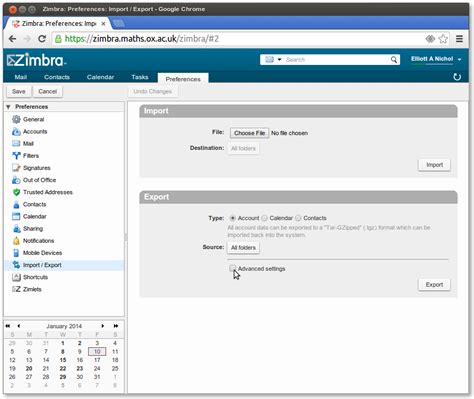
Task: Click the Signatures icon in sidebar
Action: tap(16, 168)
